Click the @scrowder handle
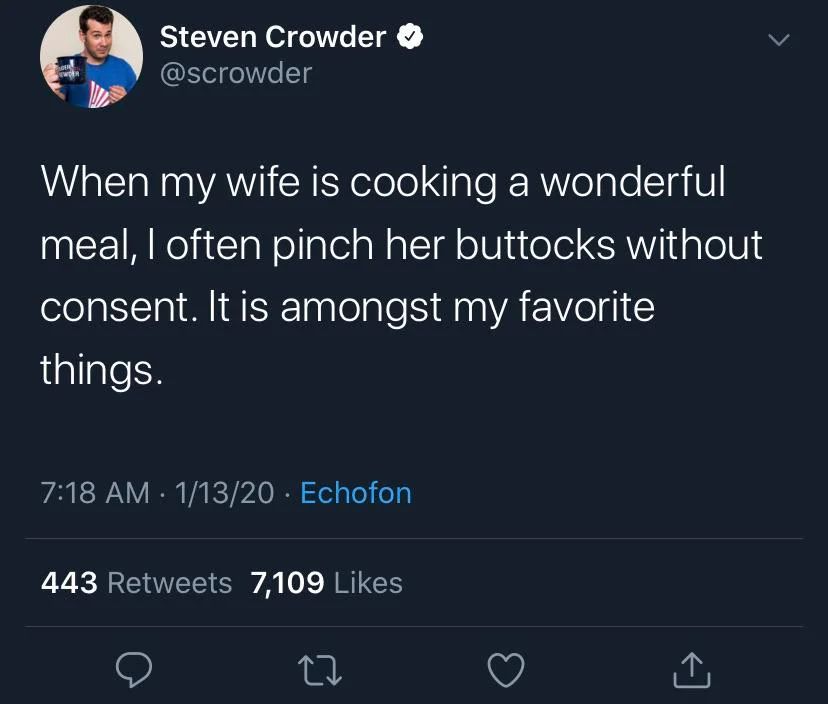Viewport: 828px width, 704px height. coord(236,72)
